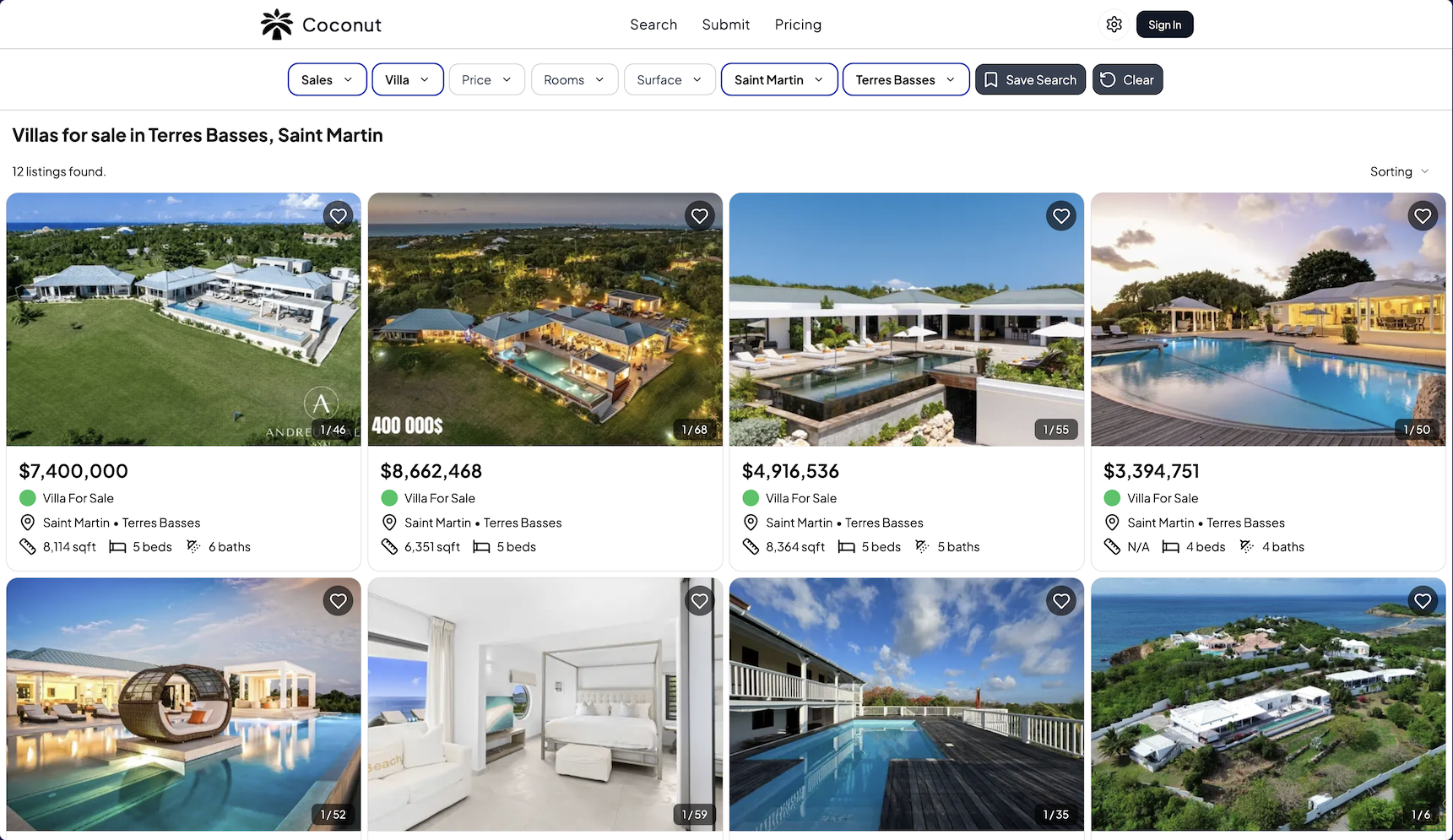This screenshot has width=1453, height=840.
Task: Click the Coconut palm tree logo
Action: point(276,24)
